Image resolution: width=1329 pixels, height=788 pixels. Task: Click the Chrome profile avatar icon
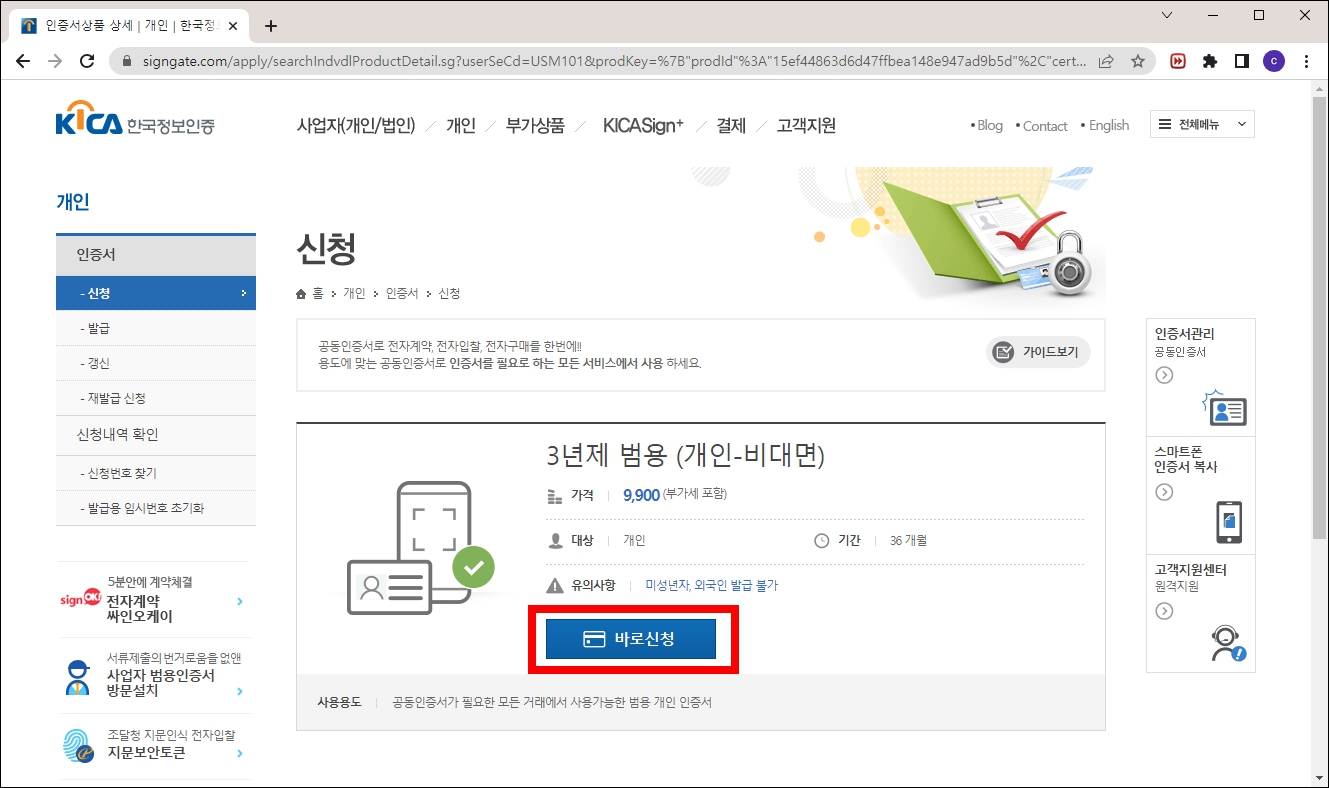1273,60
